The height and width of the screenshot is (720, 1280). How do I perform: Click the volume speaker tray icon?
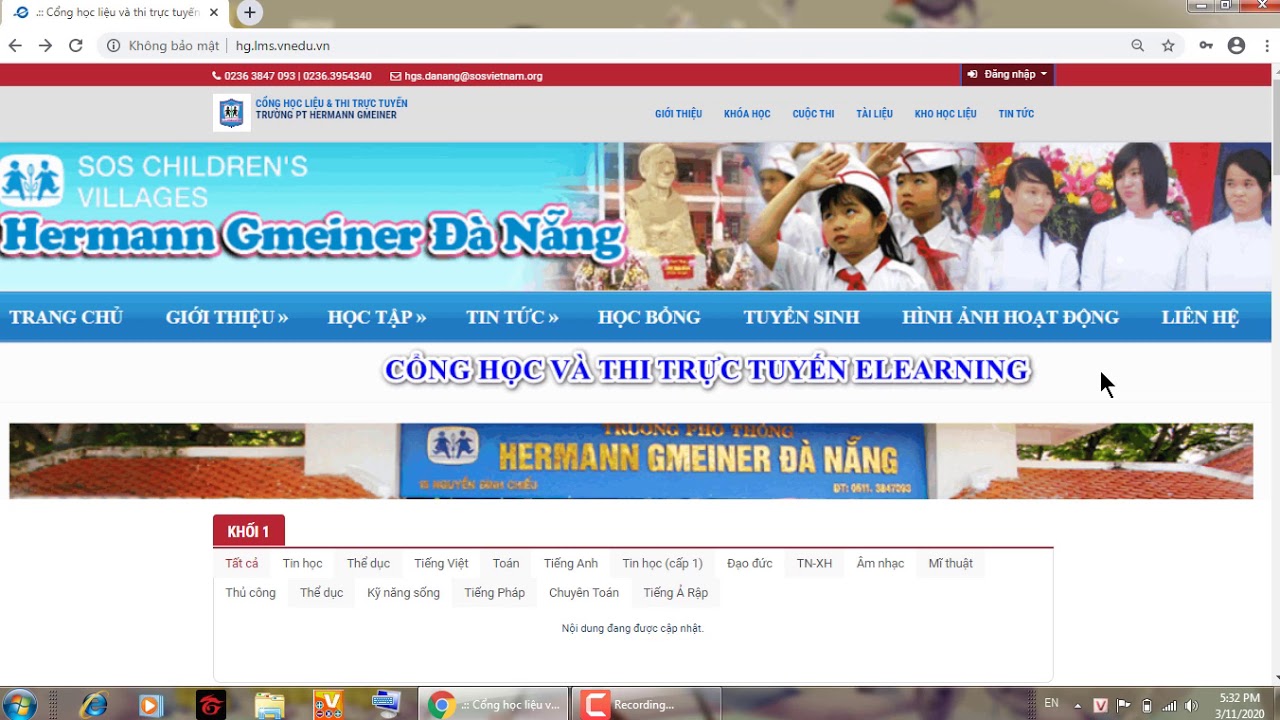[1190, 706]
